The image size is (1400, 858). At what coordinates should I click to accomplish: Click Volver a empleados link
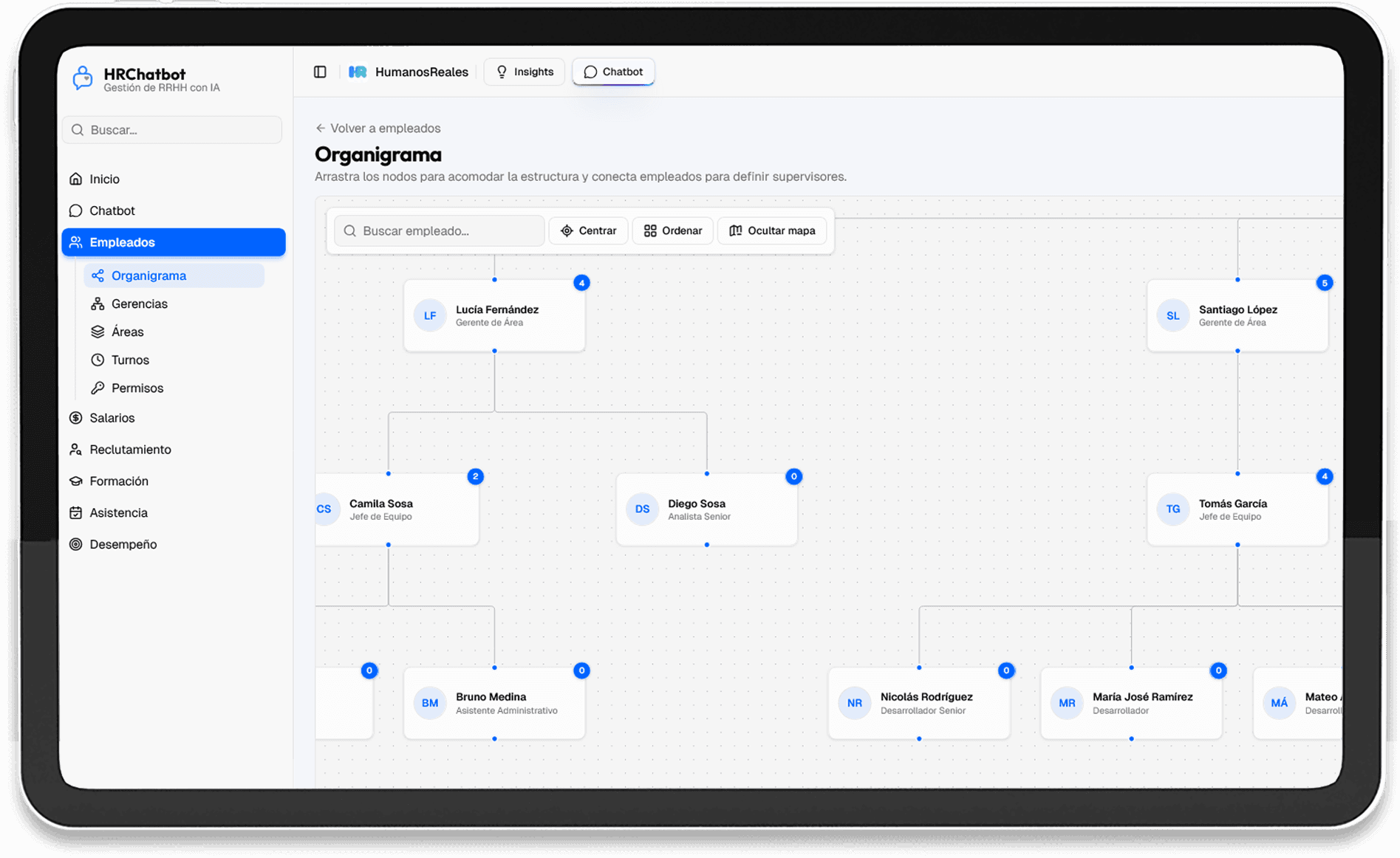tap(378, 128)
